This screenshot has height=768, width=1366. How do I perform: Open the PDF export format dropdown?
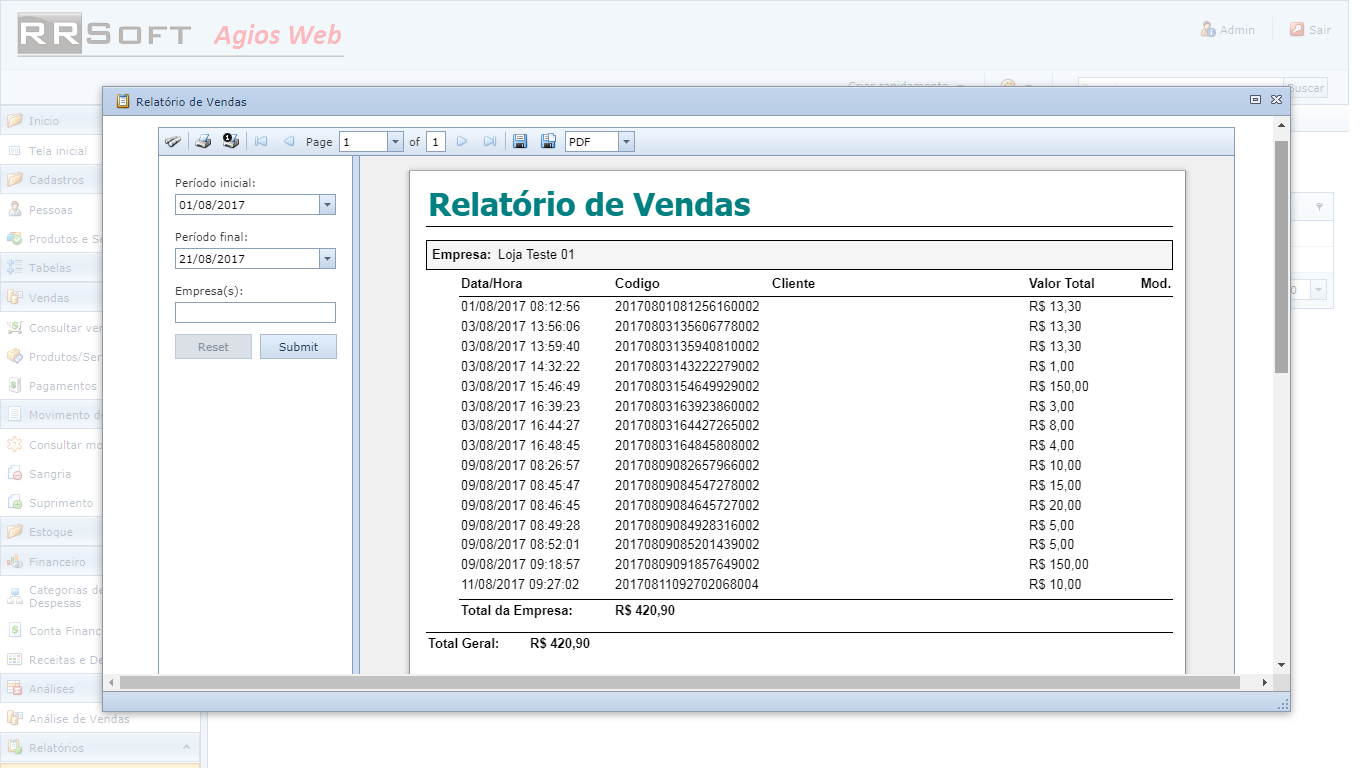tap(626, 142)
